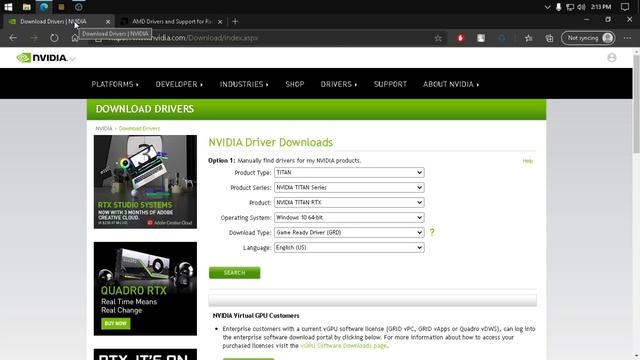Go to the Support page
The image size is (640, 360).
coord(390,84)
